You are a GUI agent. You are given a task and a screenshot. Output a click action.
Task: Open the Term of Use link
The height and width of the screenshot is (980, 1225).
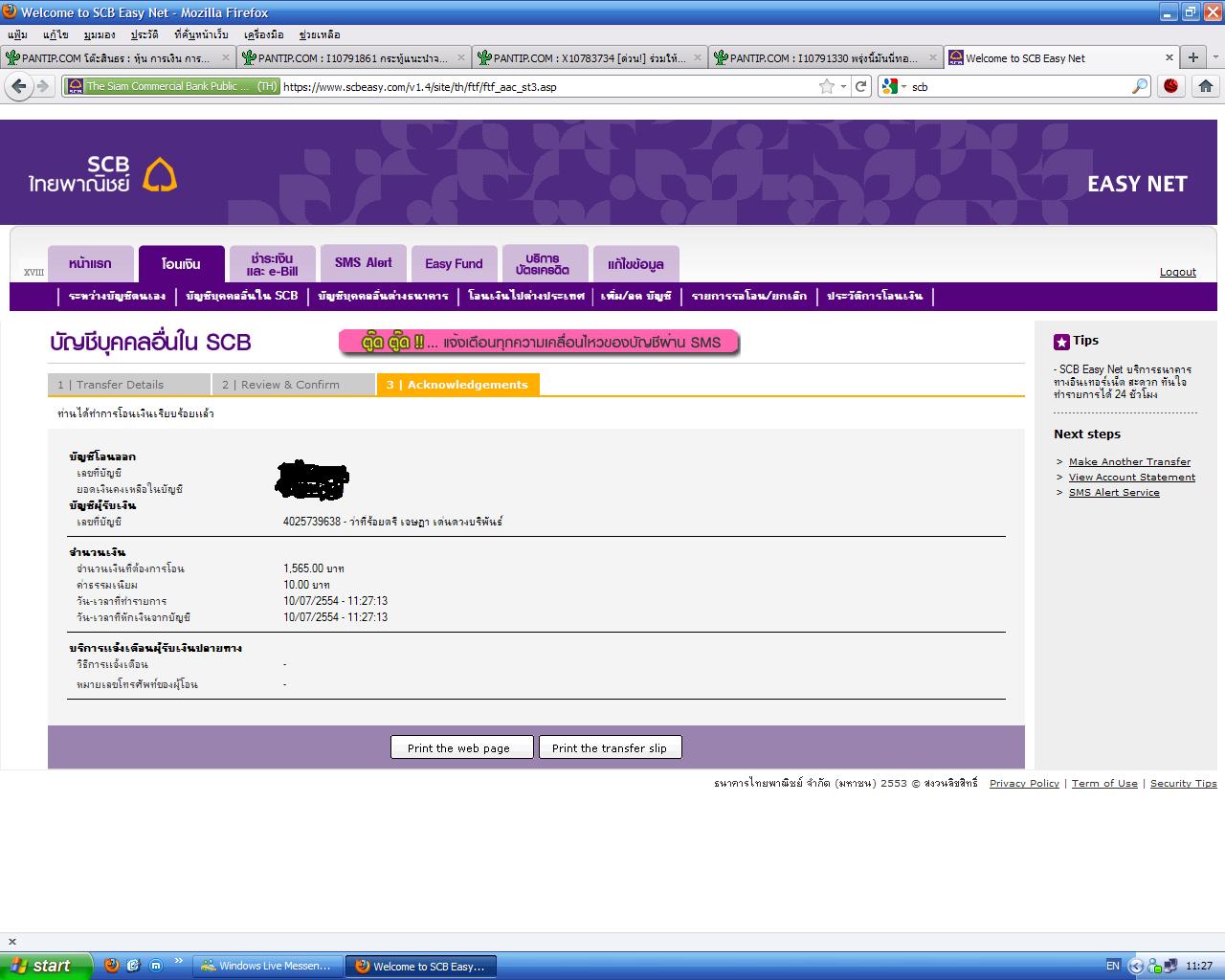point(1104,783)
